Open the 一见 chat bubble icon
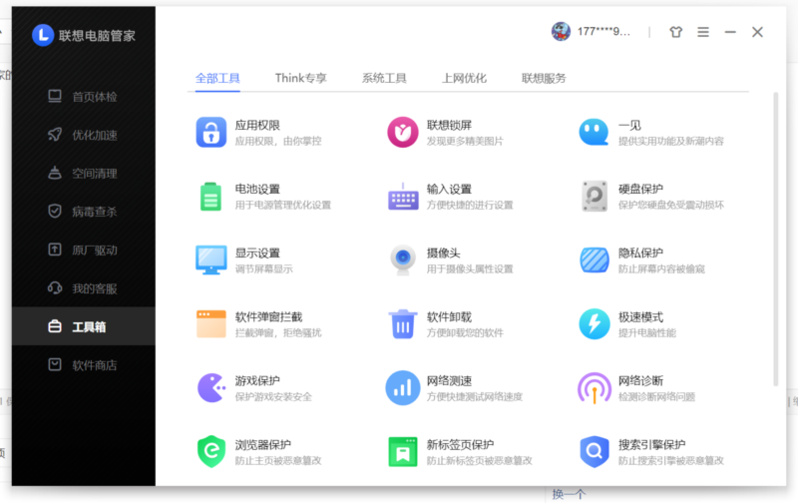This screenshot has width=798, height=503. (594, 132)
